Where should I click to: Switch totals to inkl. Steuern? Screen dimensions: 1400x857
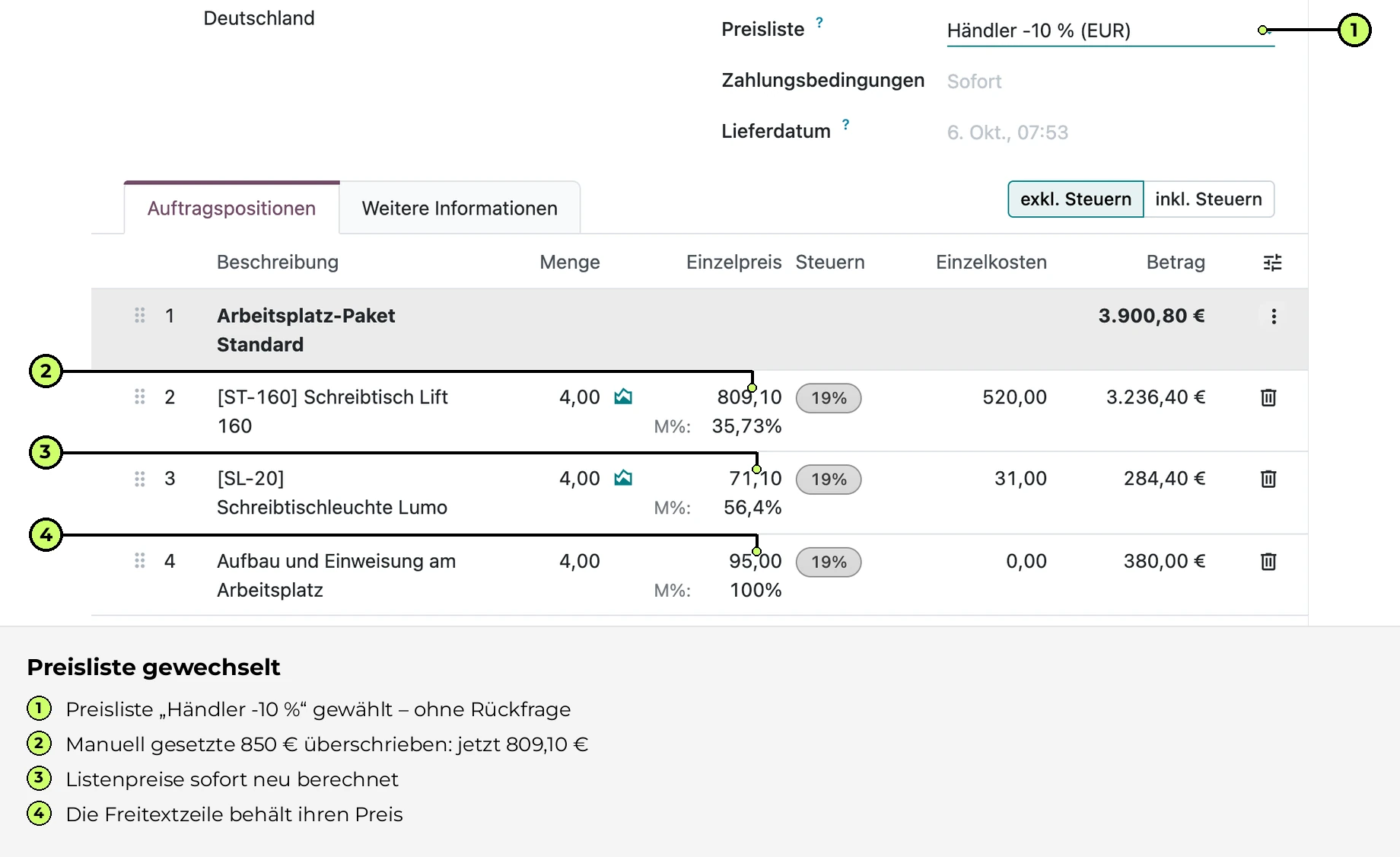[x=1208, y=199]
